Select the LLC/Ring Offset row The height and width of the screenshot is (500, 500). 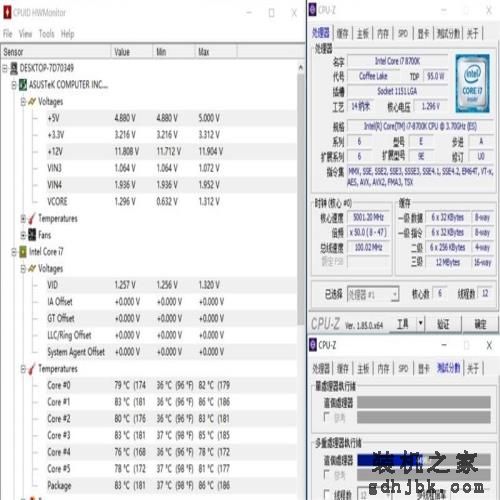click(171, 335)
